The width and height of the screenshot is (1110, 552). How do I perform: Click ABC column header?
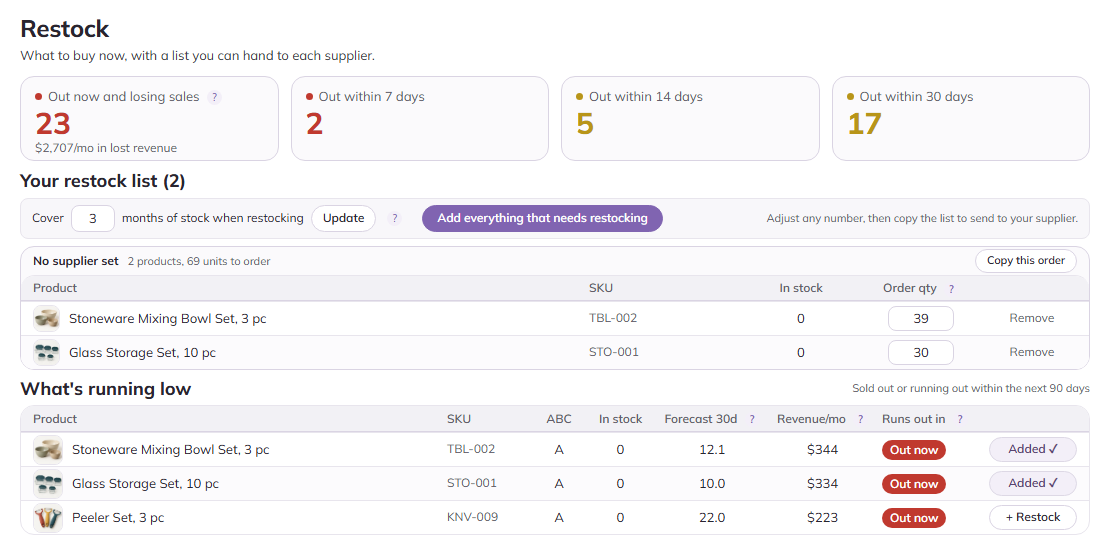559,419
